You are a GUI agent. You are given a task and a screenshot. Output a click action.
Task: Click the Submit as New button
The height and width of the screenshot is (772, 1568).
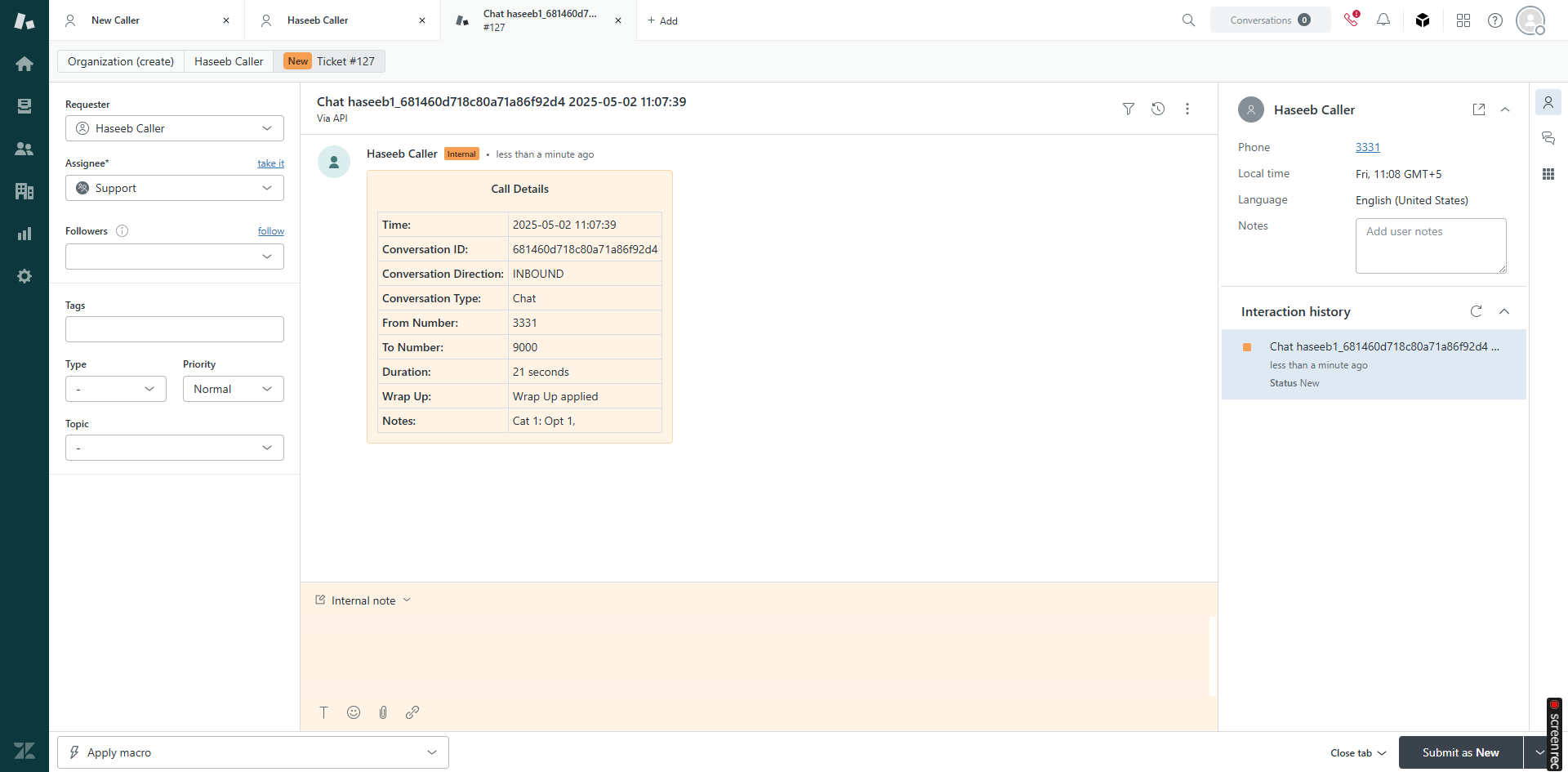tap(1460, 752)
